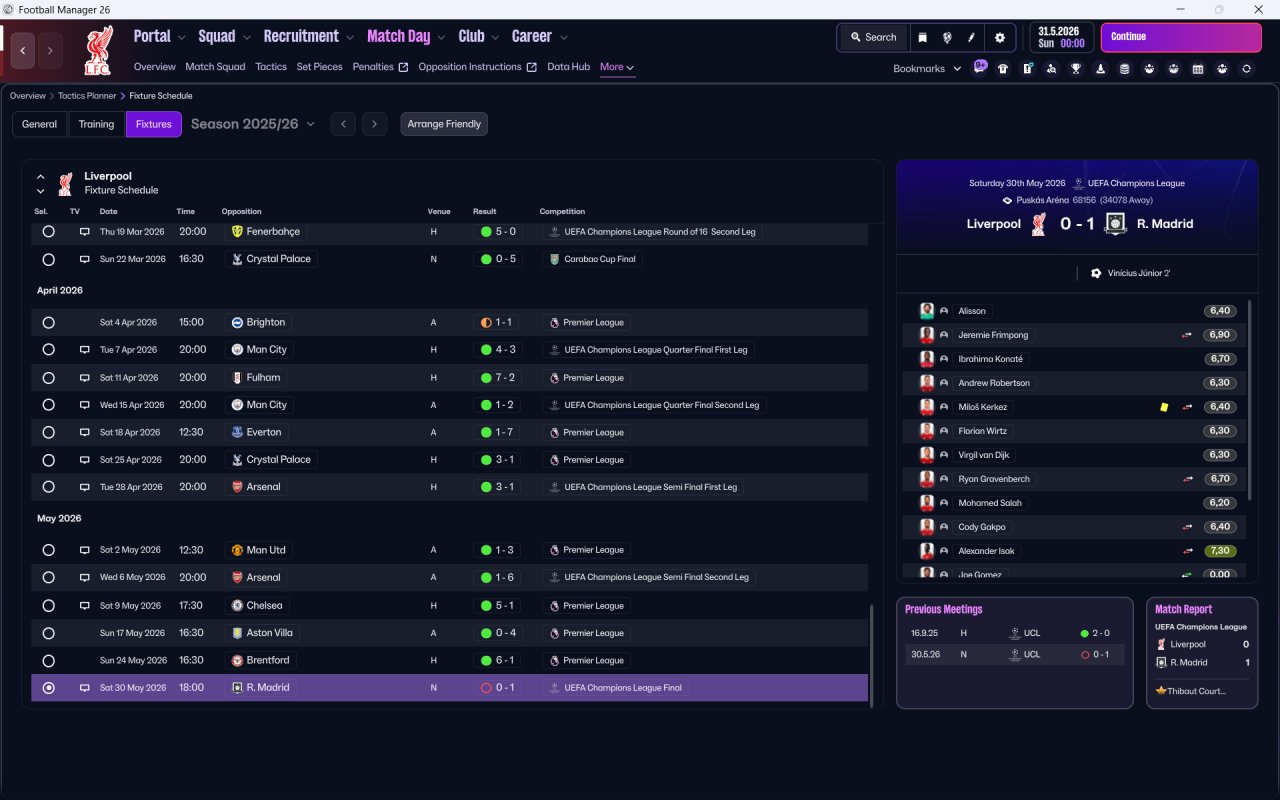
Task: Open the Bookmarks dropdown
Action: point(927,69)
